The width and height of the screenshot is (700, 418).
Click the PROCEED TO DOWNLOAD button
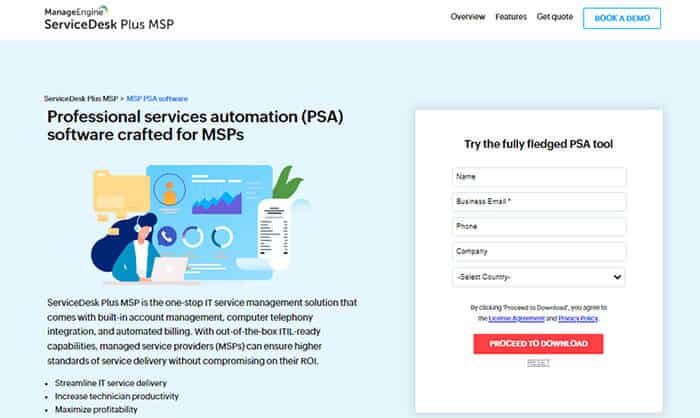coord(538,344)
